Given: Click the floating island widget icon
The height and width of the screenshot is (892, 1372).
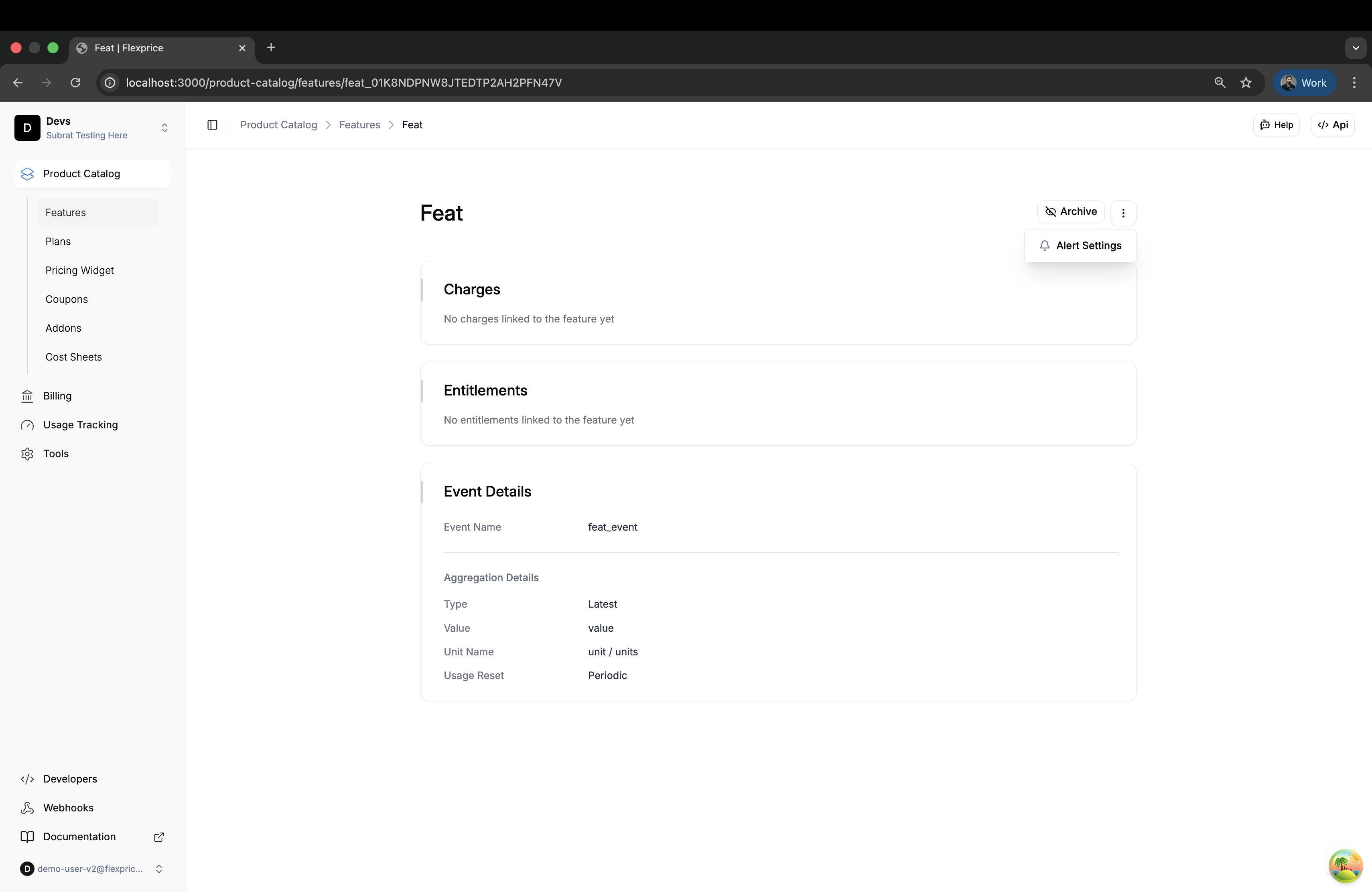Looking at the screenshot, I should point(1345,866).
